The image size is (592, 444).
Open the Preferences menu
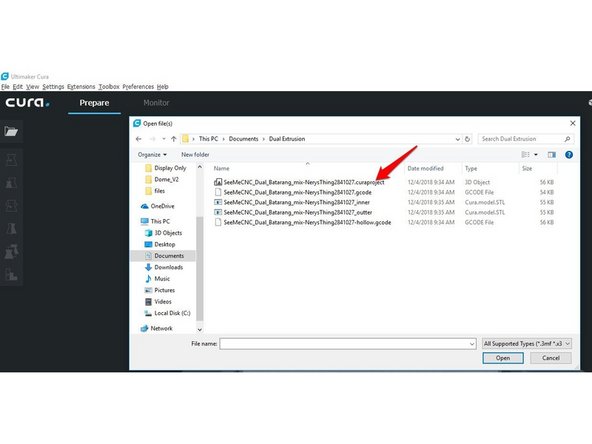(x=138, y=86)
